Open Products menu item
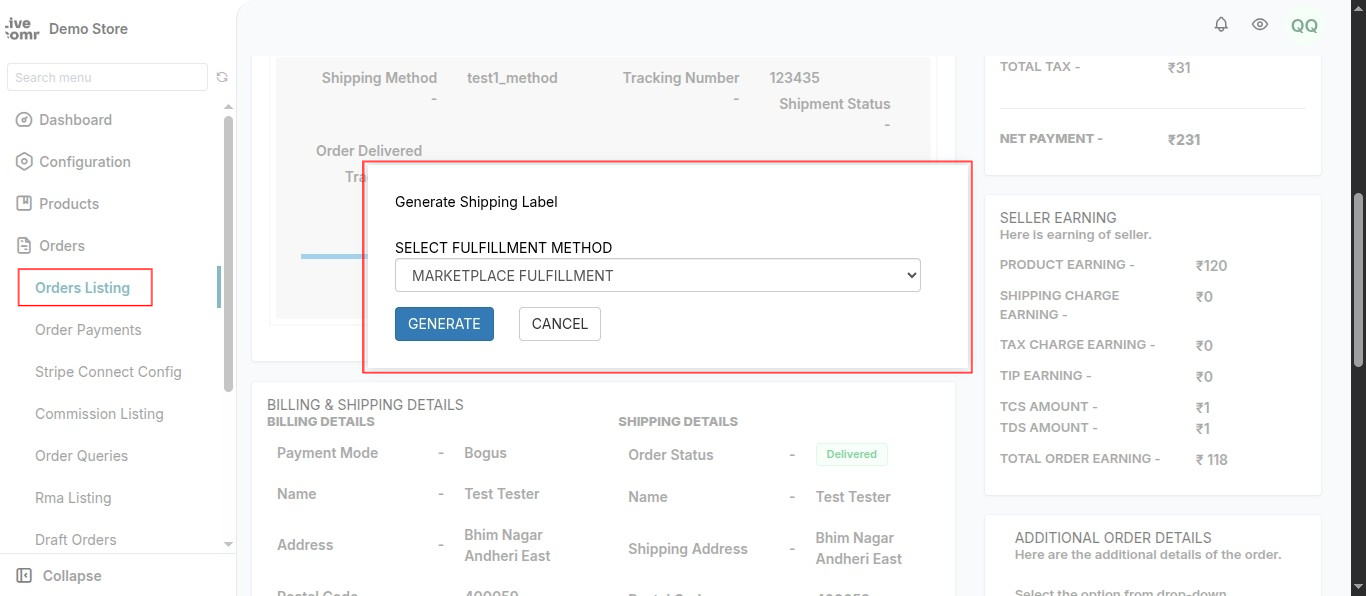This screenshot has height=596, width=1366. 69,204
